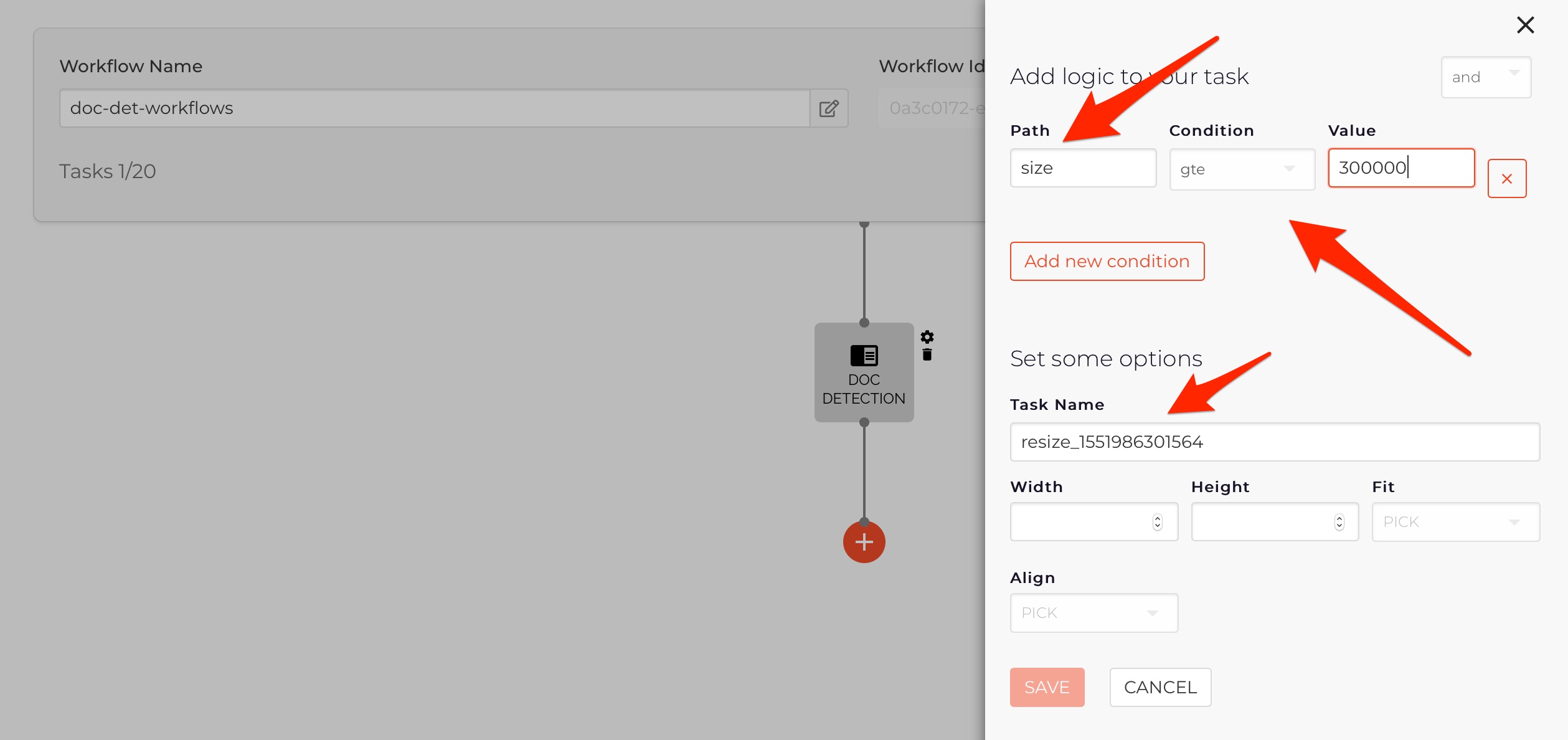Screen dimensions: 1568x740
Task: Expand the Fit PICK dropdown
Action: pos(1456,522)
